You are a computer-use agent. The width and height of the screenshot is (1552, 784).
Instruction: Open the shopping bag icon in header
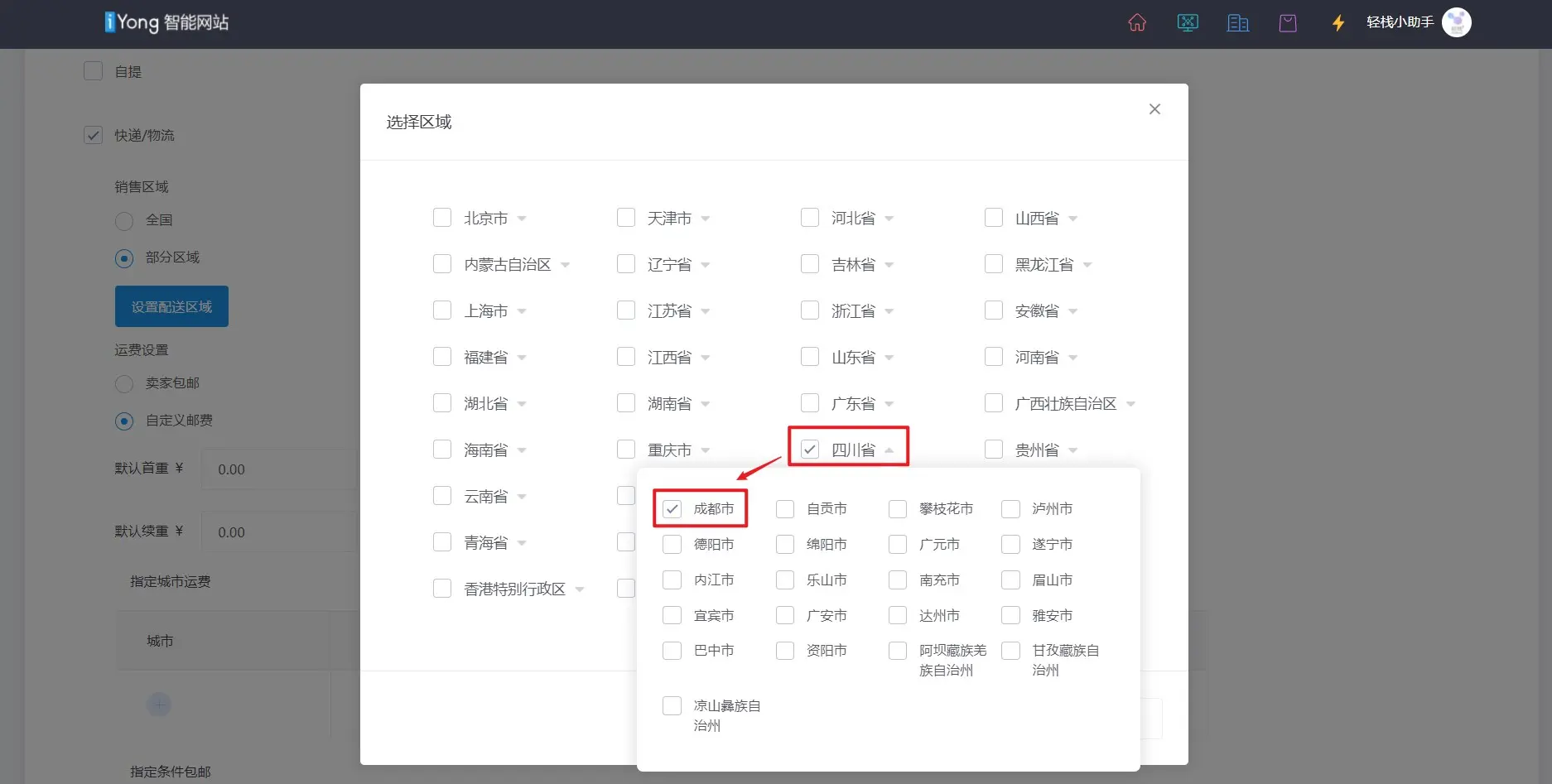click(1288, 22)
